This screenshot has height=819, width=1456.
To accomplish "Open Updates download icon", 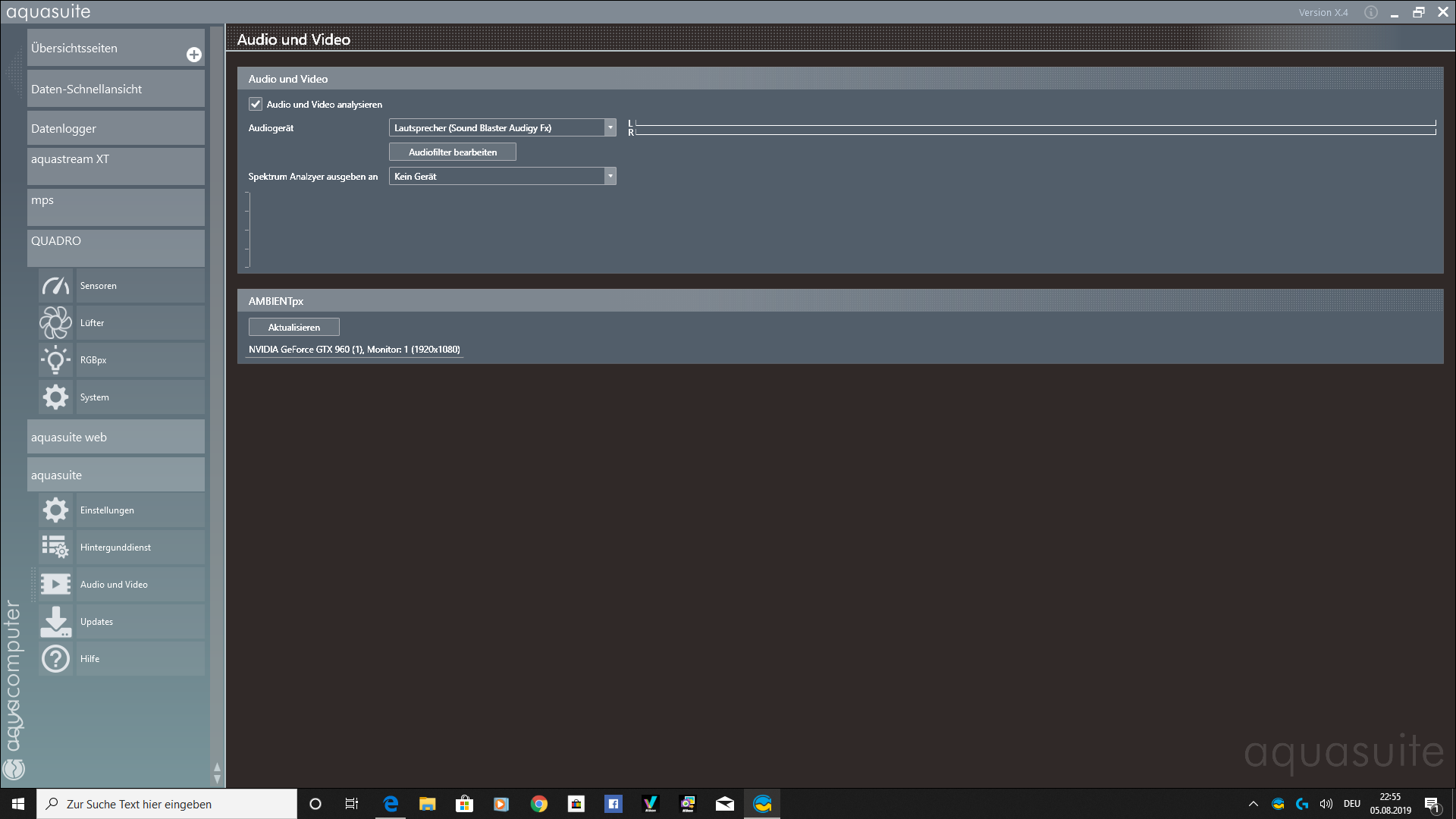I will pyautogui.click(x=55, y=622).
